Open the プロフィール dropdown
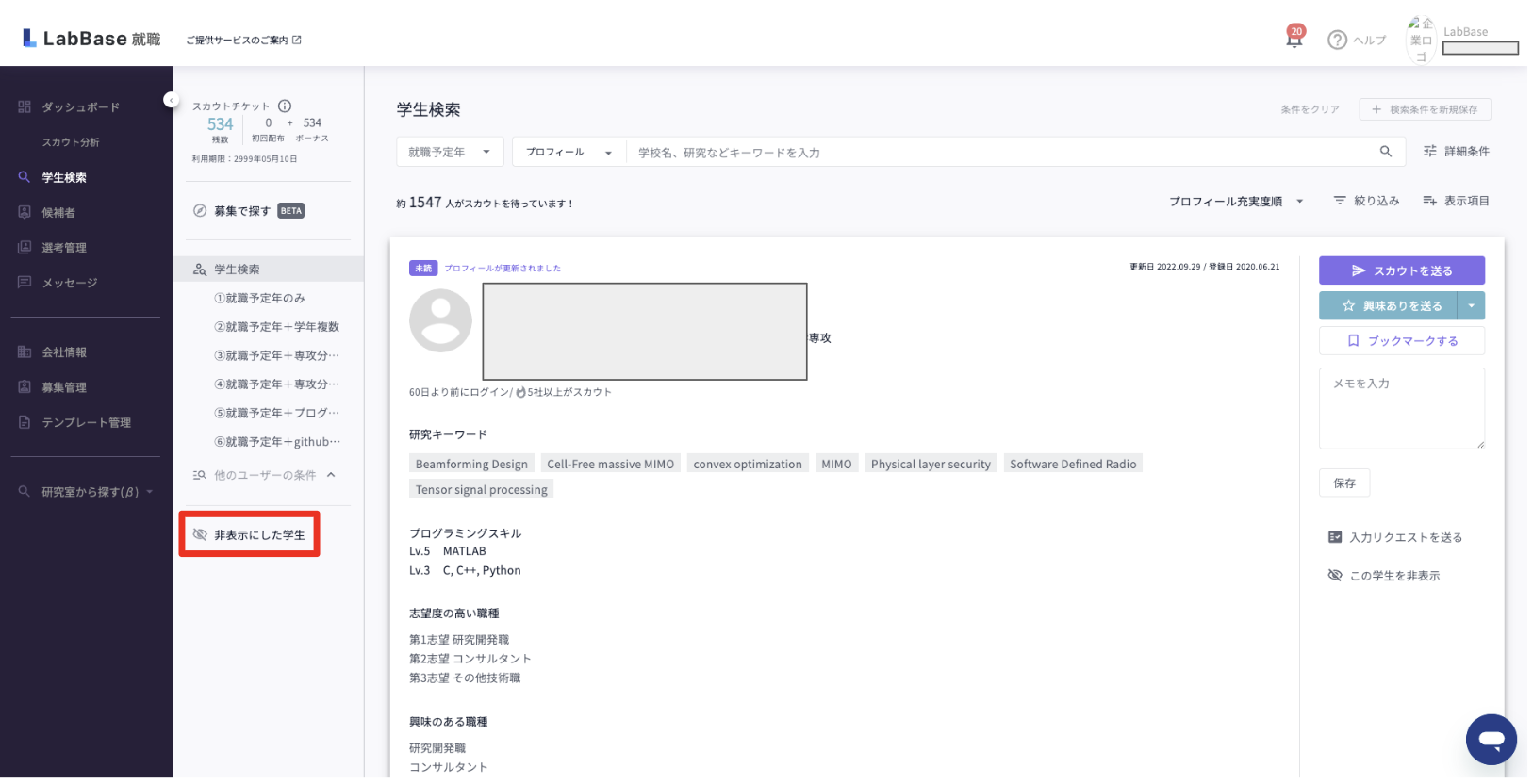The height and width of the screenshot is (784, 1533). point(569,152)
